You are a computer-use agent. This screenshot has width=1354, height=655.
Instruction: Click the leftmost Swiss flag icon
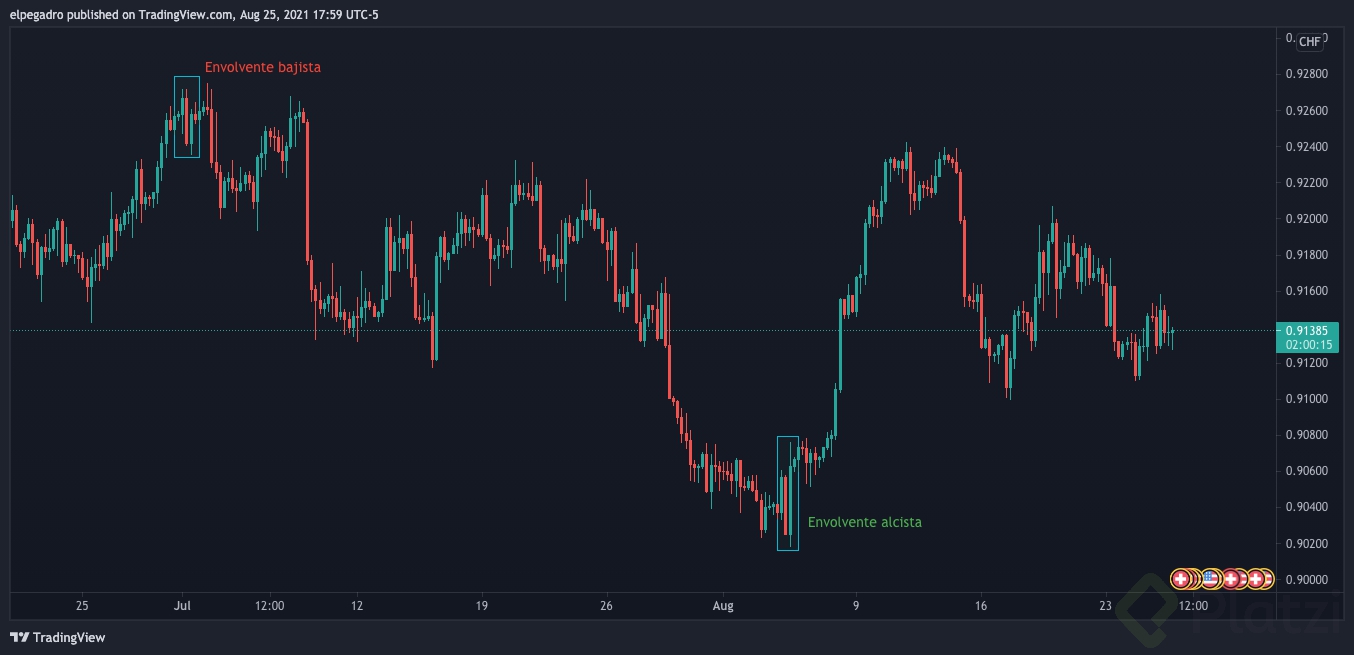pyautogui.click(x=1180, y=578)
